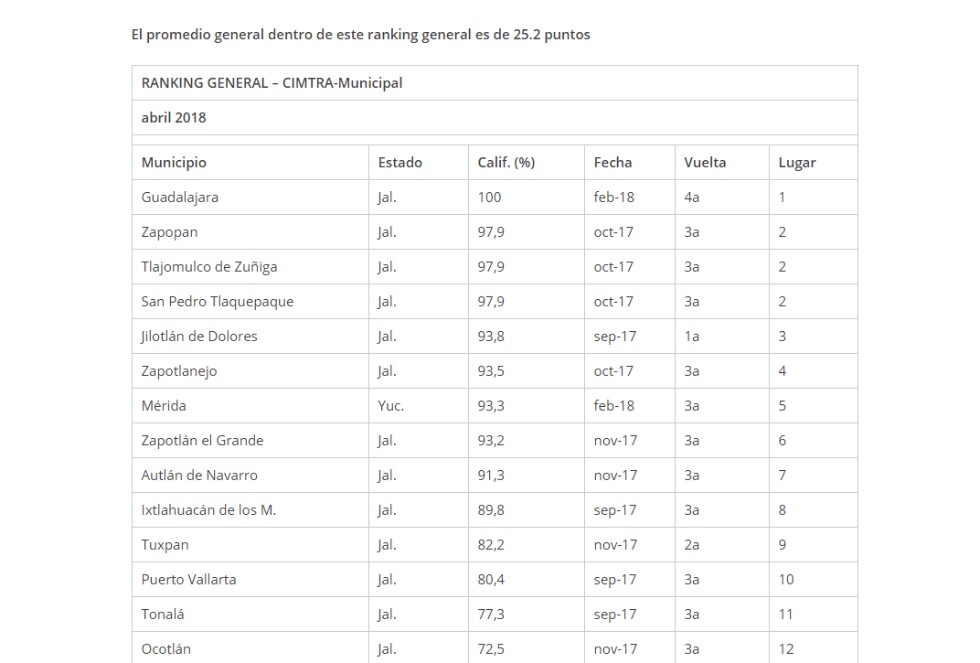The image size is (980, 663).
Task: Click the '89,8' score of Ixtlahuacán
Action: pyautogui.click(x=491, y=510)
